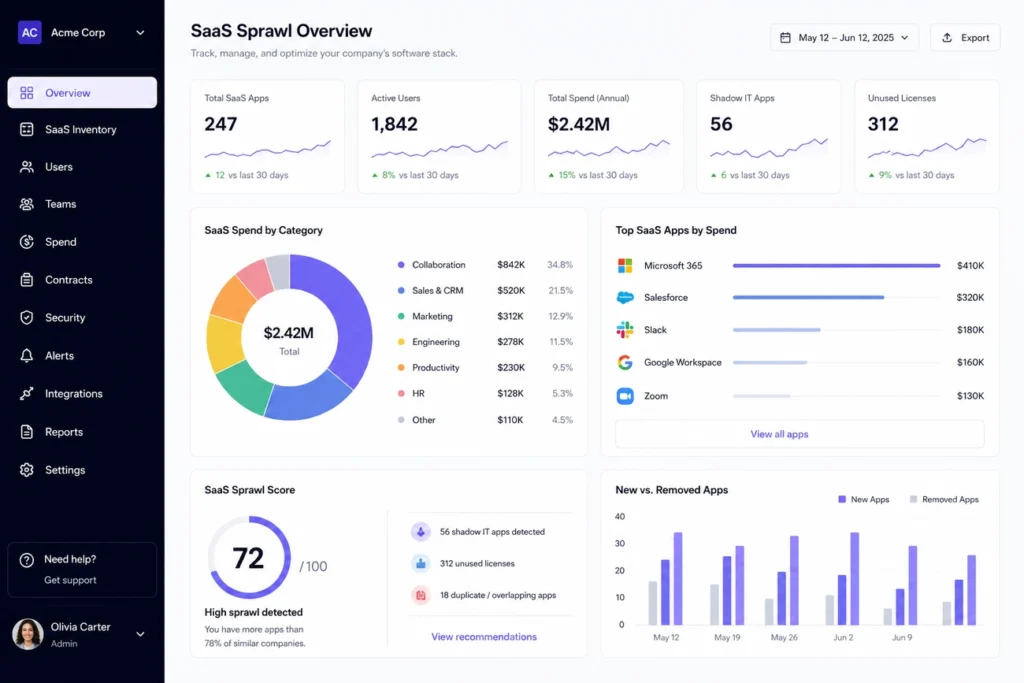Click '18 duplicate / overlapping apps' text
This screenshot has height=683, width=1024.
coord(498,595)
